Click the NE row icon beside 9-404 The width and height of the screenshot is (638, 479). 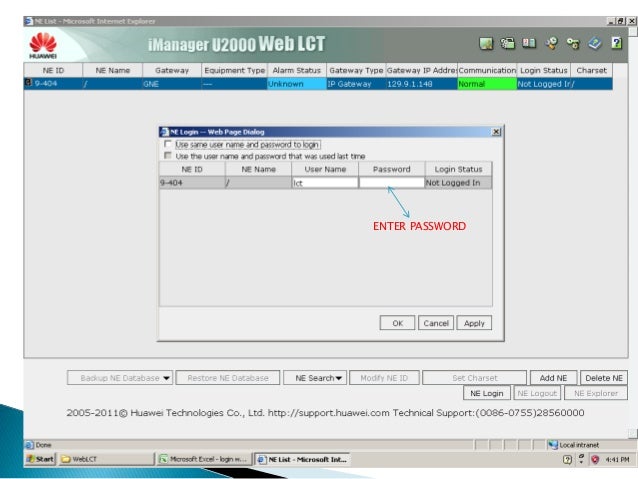(28, 83)
